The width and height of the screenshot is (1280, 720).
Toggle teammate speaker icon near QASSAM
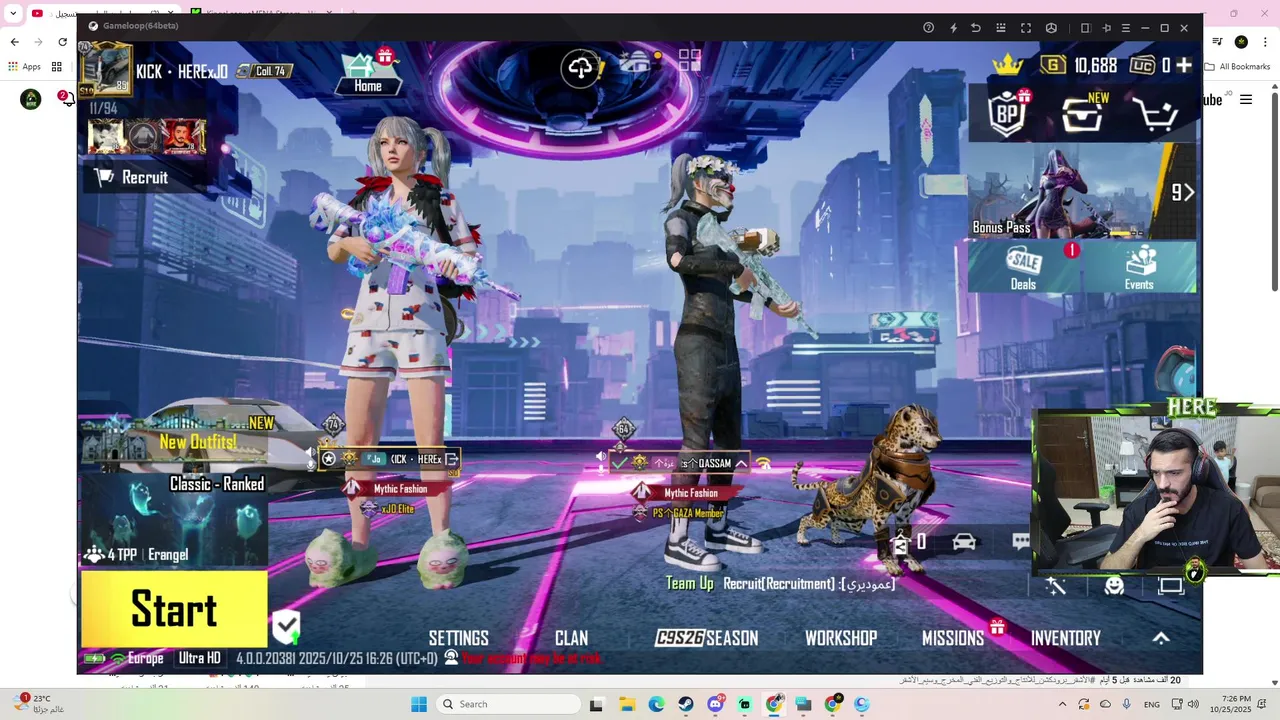coord(601,457)
